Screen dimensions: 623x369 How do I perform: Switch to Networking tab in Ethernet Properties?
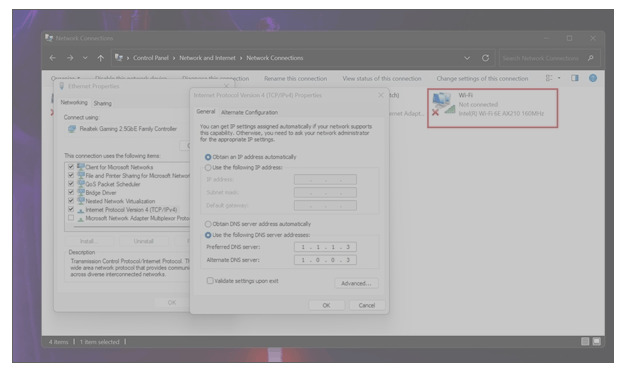tap(74, 102)
